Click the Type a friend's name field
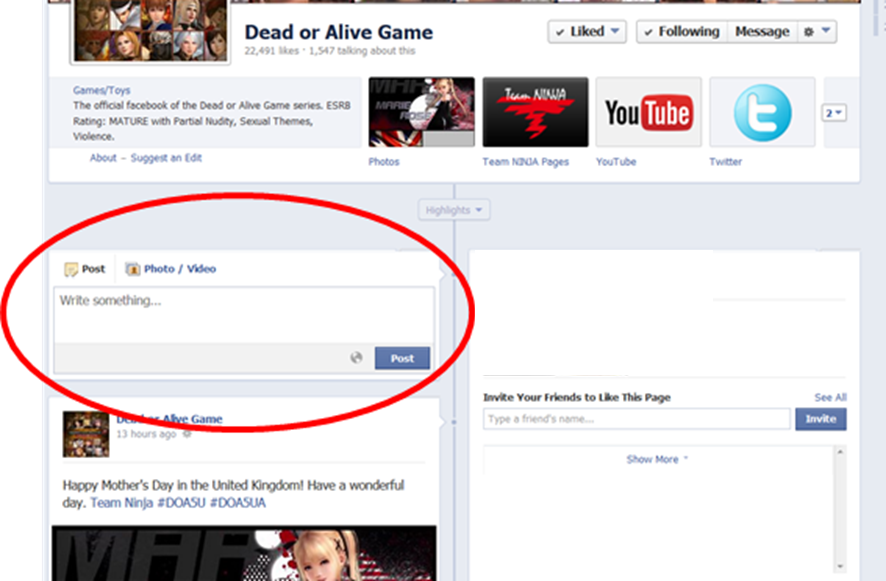The image size is (886, 581). [636, 419]
